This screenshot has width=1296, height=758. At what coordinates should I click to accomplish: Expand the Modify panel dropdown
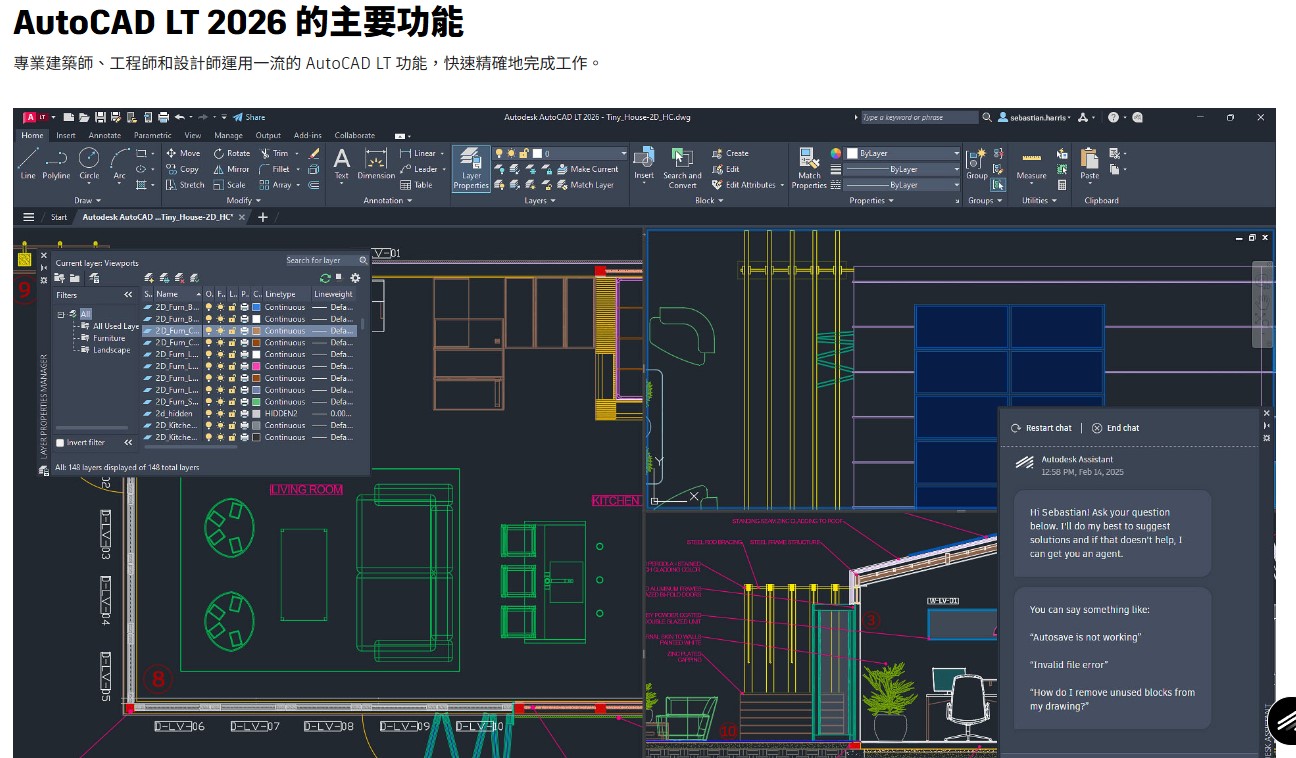tap(242, 200)
